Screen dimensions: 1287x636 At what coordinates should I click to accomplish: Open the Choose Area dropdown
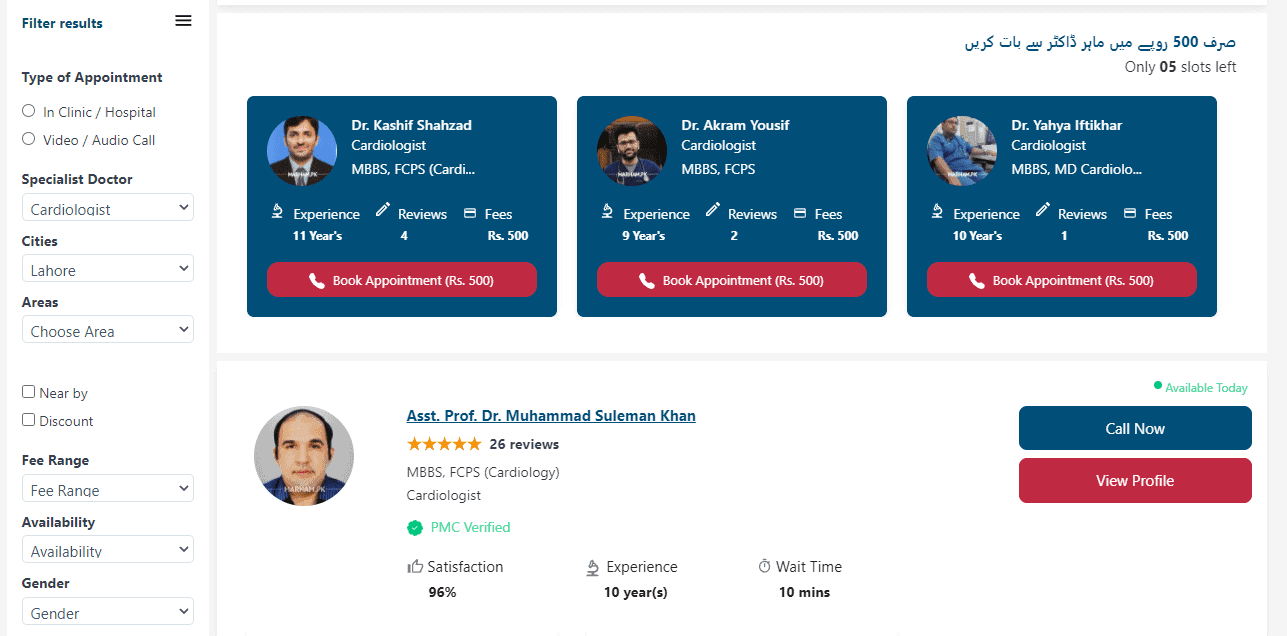pyautogui.click(x=108, y=330)
